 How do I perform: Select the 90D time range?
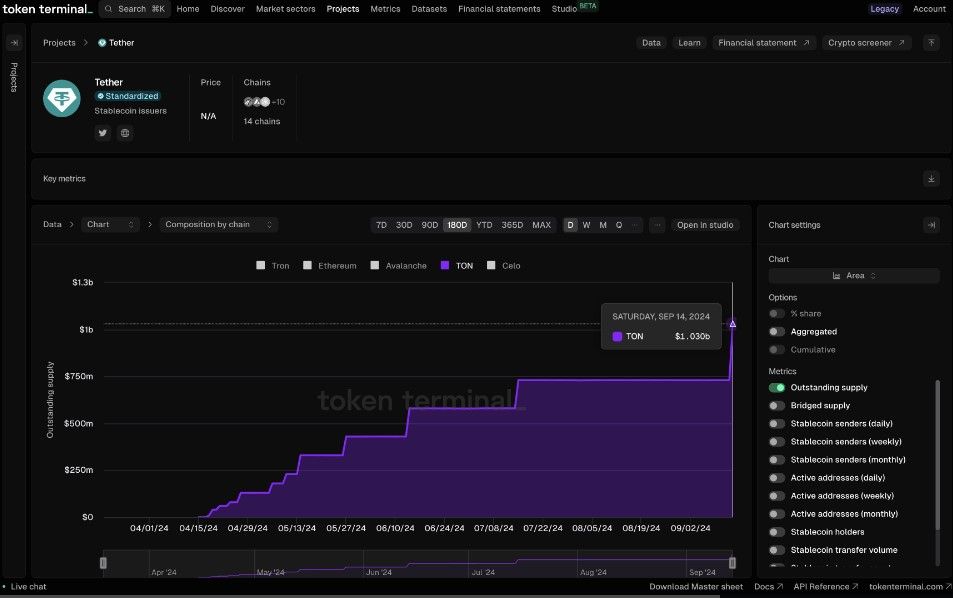click(x=430, y=225)
